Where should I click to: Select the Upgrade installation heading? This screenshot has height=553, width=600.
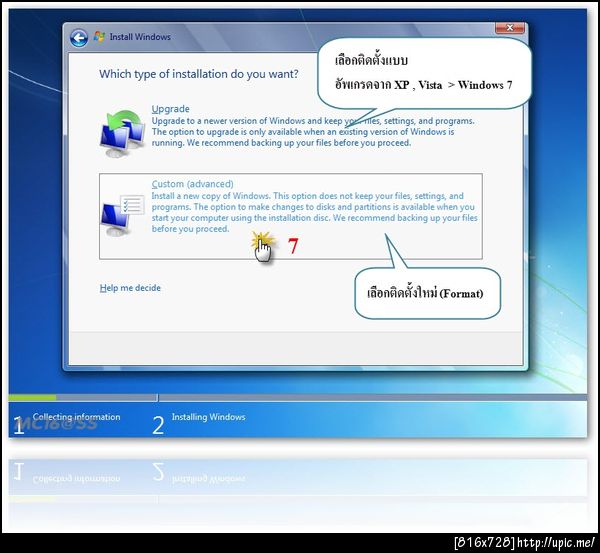point(170,109)
